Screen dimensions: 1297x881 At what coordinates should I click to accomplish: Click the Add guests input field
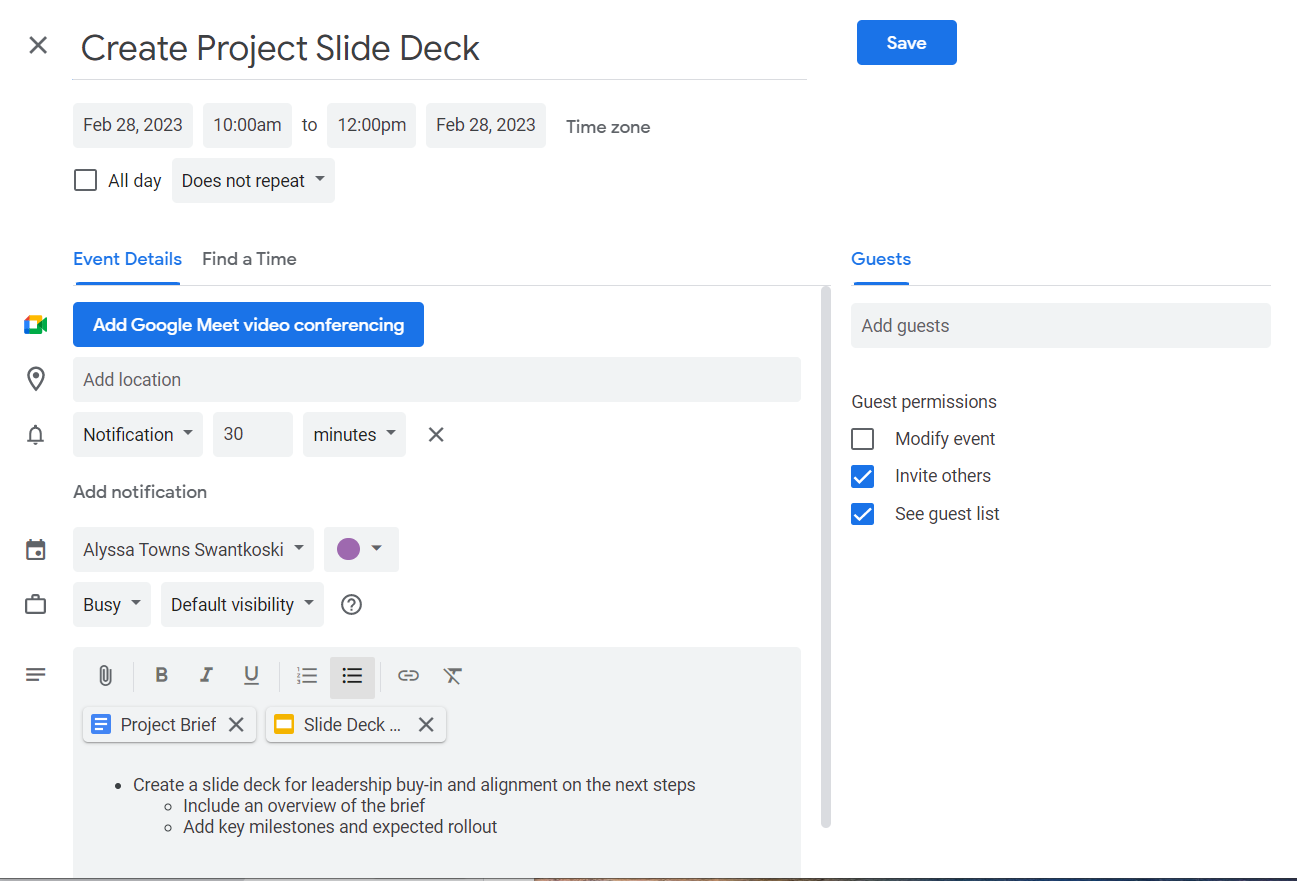pyautogui.click(x=1060, y=326)
